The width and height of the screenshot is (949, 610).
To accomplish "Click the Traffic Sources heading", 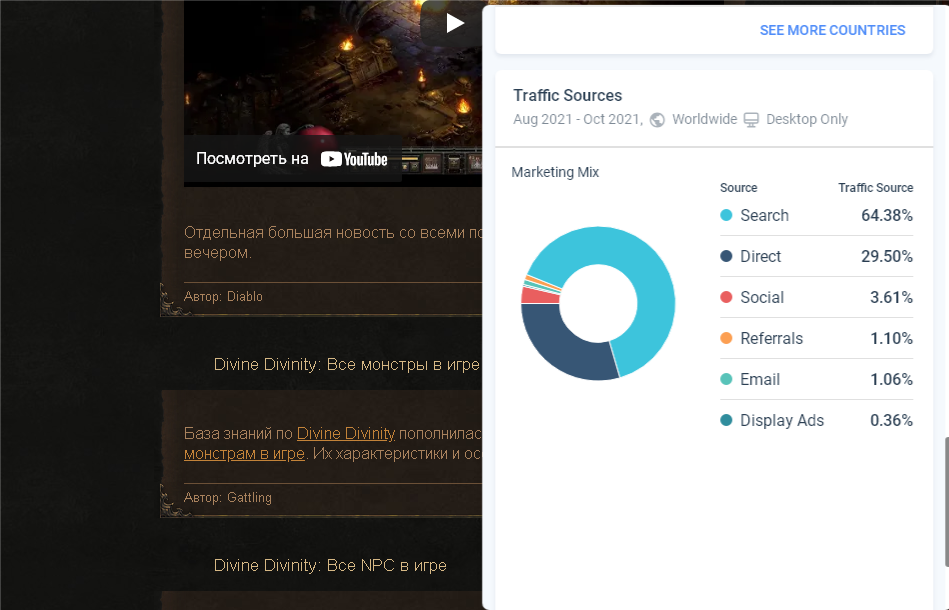I will [x=567, y=96].
